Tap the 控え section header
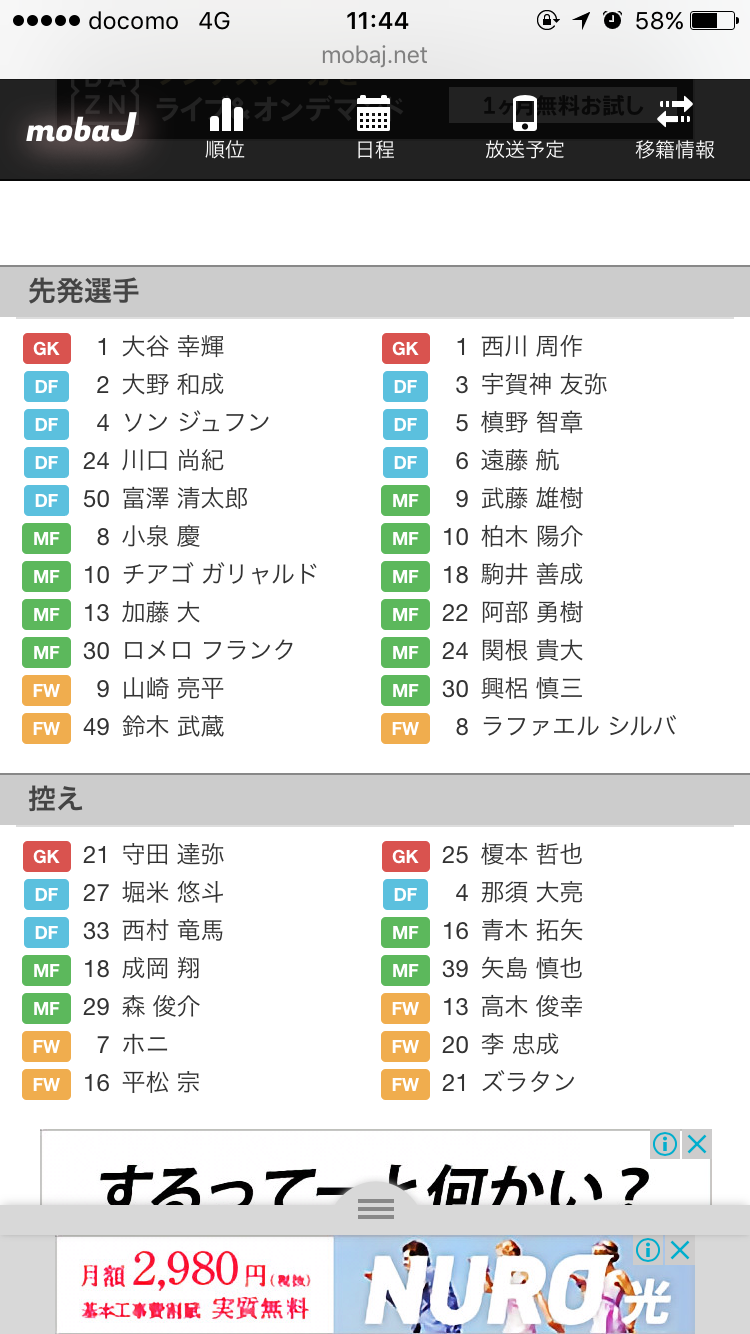The width and height of the screenshot is (750, 1334). [56, 799]
